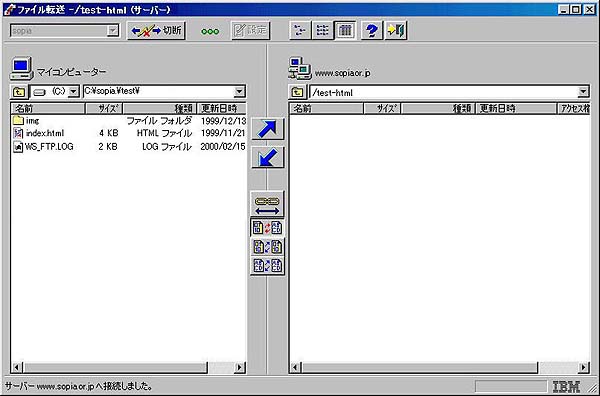Go up a folder in server panel

pyautogui.click(x=298, y=92)
